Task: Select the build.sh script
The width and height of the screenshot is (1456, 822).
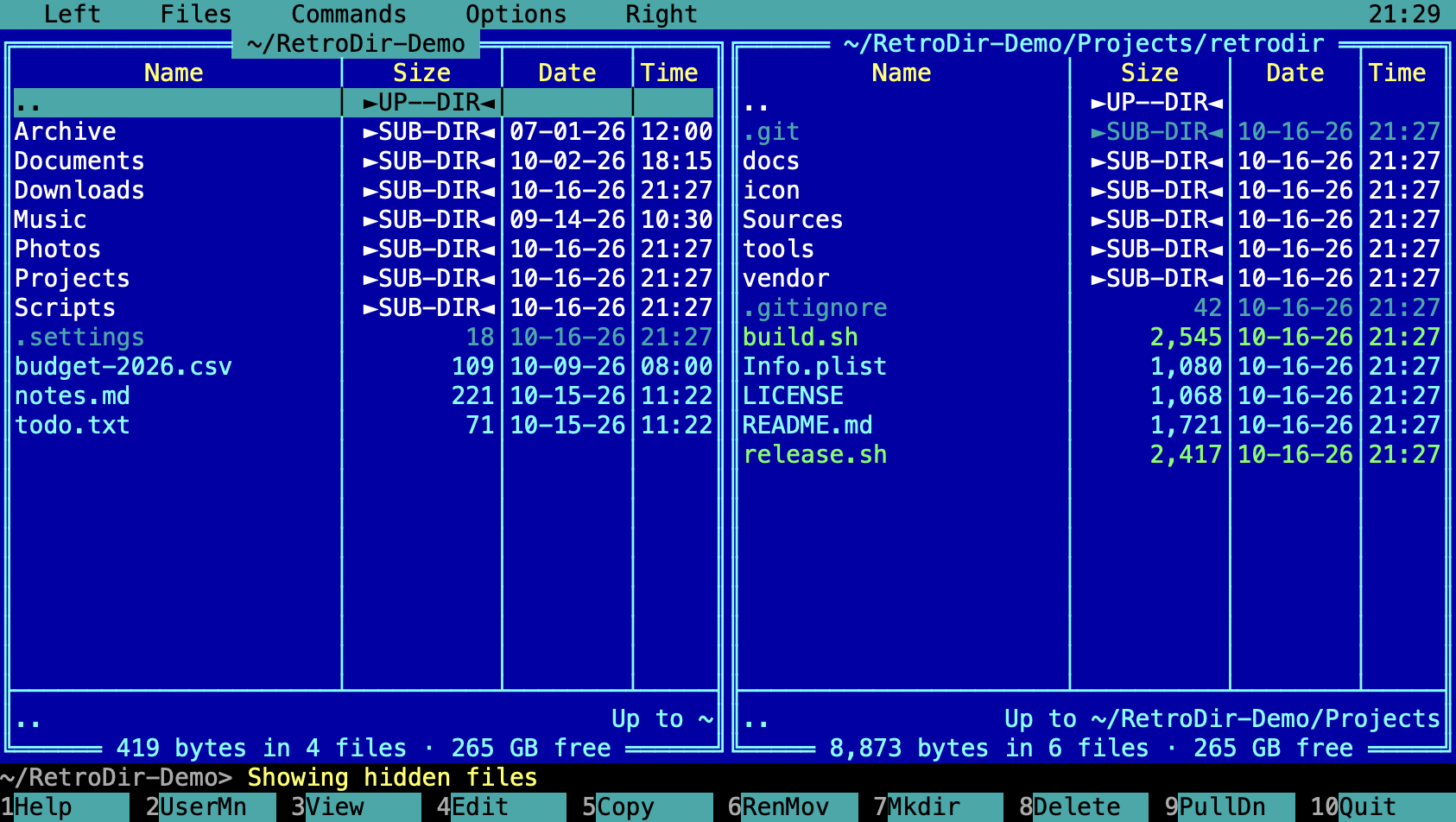Action: [x=1092, y=338]
